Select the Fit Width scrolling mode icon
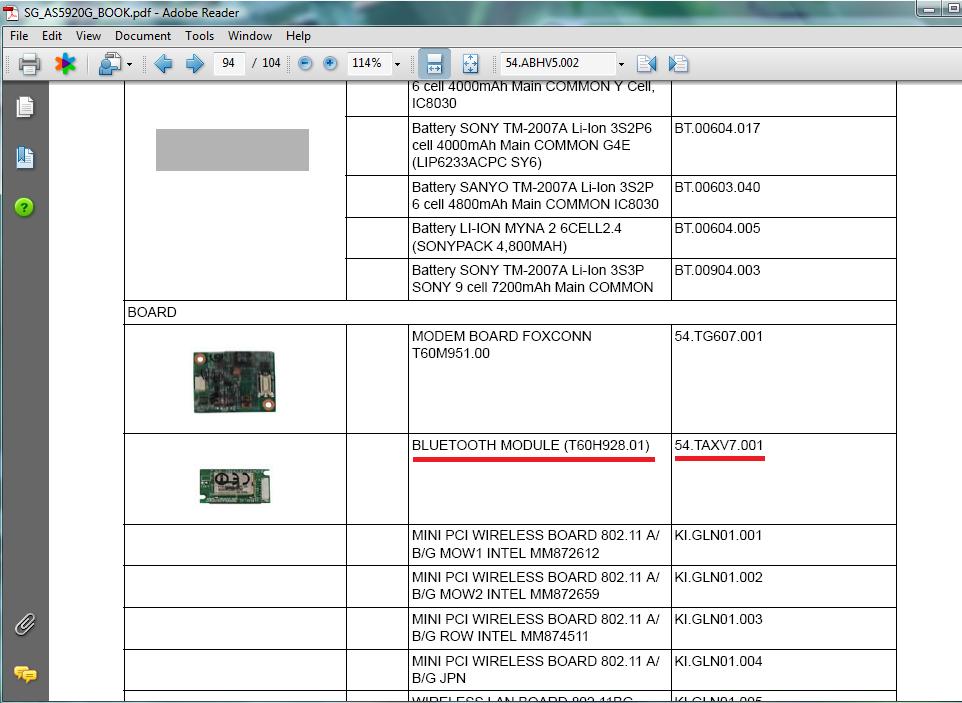Viewport: 962px width, 703px height. 434,63
